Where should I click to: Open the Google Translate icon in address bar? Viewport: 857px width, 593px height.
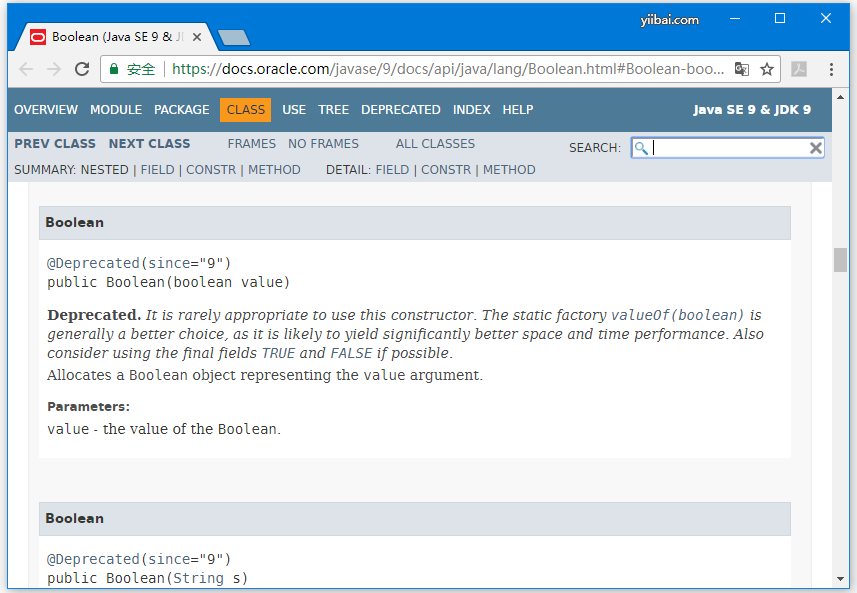742,70
